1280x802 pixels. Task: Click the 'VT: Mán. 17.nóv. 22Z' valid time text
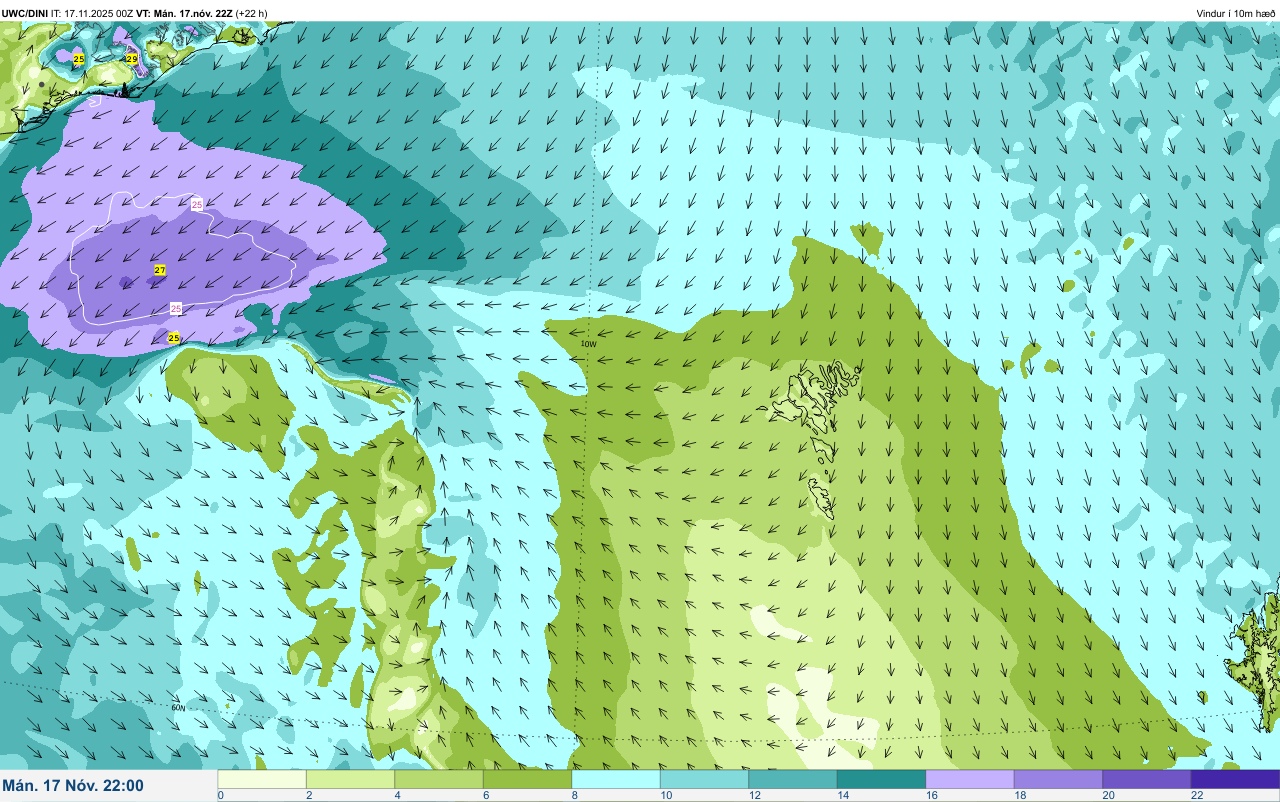[183, 13]
